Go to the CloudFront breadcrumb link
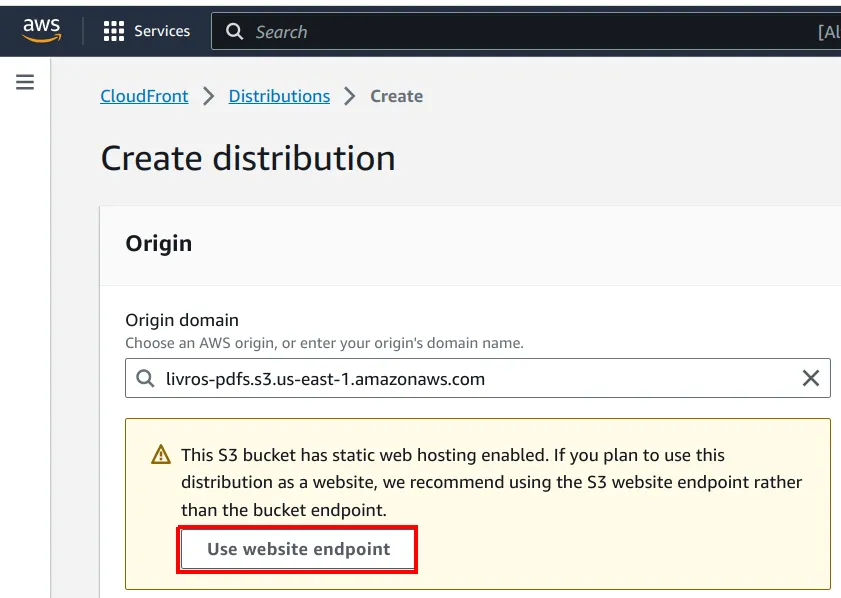841x598 pixels. point(144,96)
